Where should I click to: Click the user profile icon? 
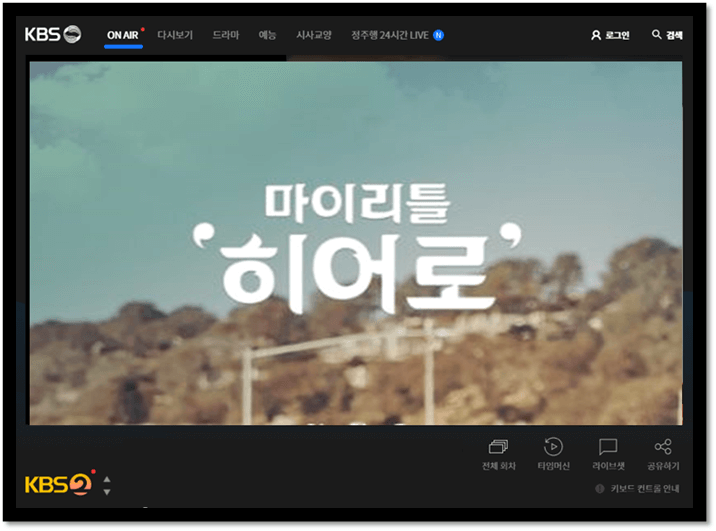pos(596,35)
